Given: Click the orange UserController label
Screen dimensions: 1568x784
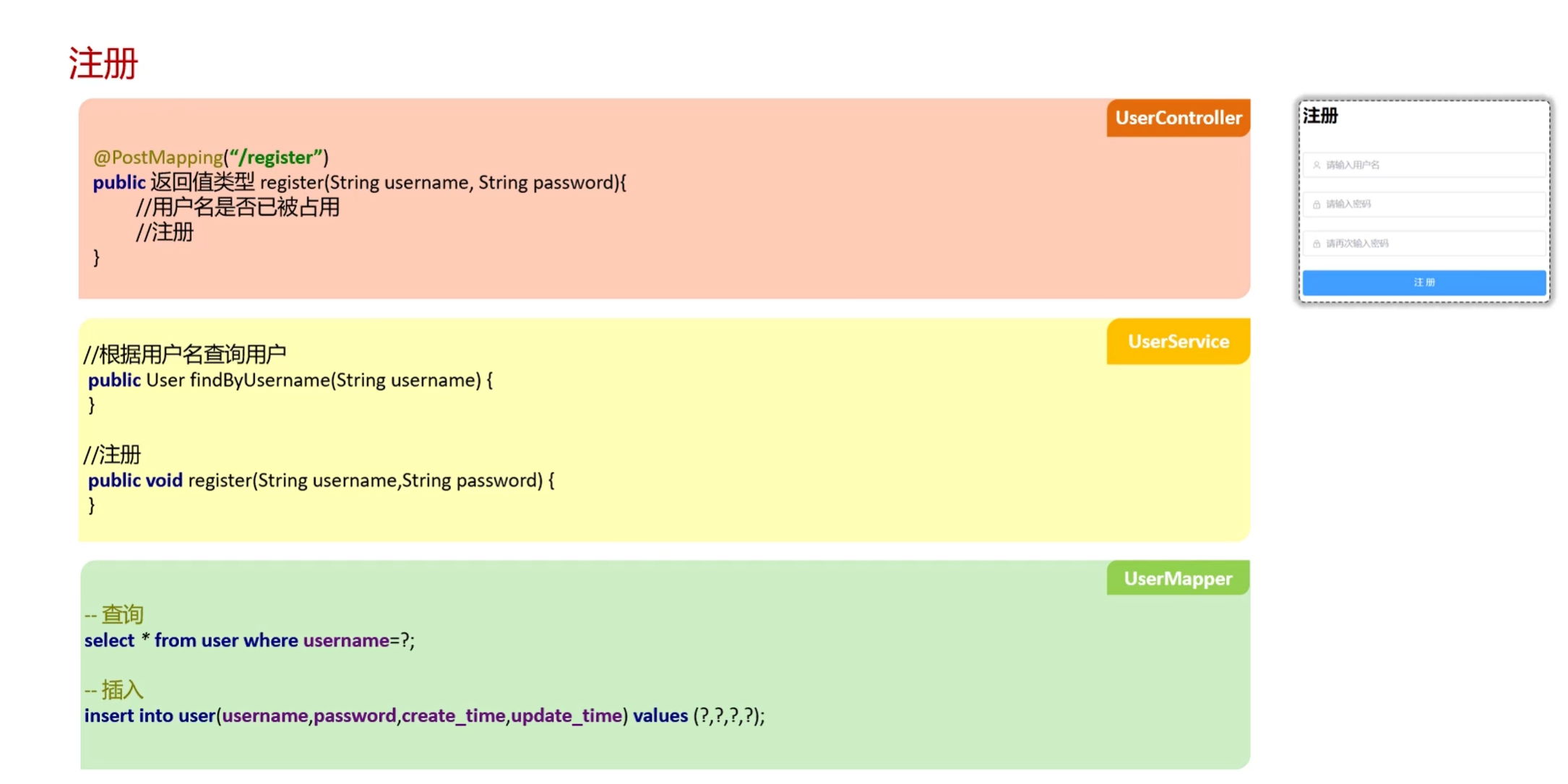Looking at the screenshot, I should point(1178,118).
